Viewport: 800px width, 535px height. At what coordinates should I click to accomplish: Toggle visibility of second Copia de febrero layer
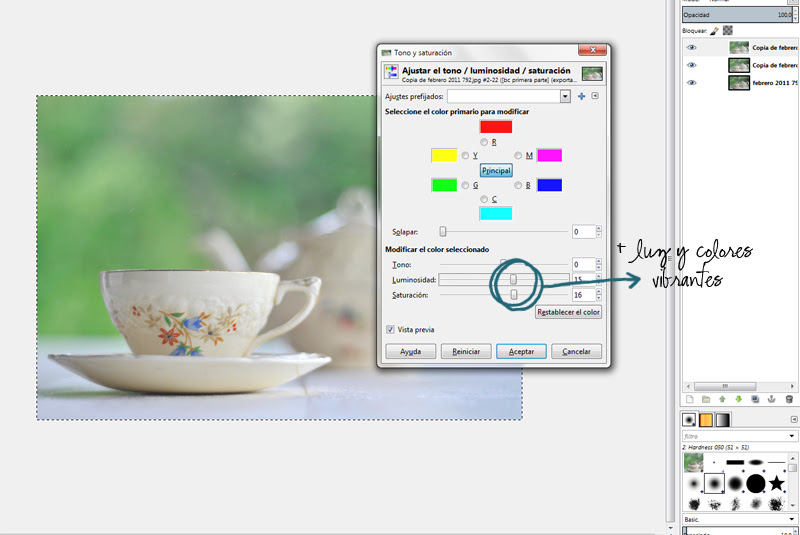pyautogui.click(x=691, y=65)
